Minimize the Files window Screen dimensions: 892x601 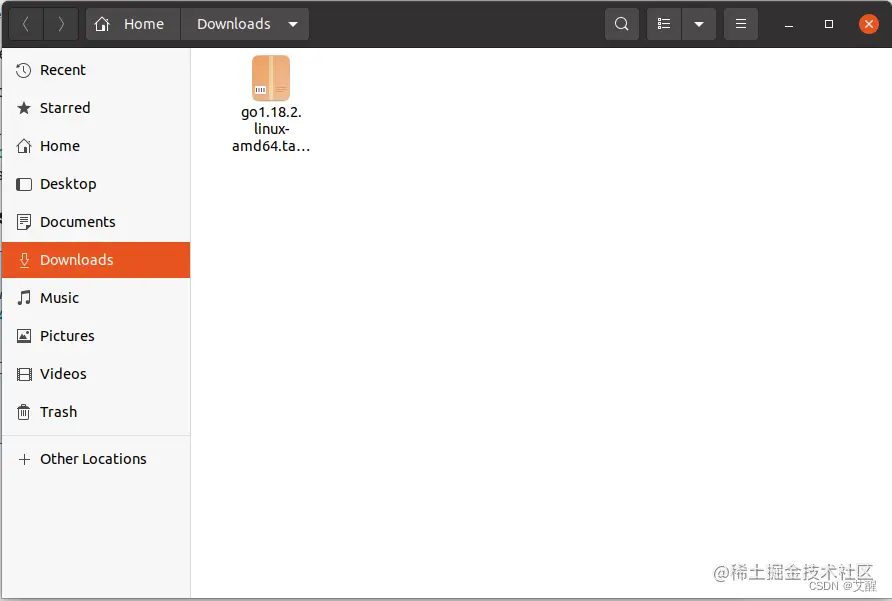(x=789, y=24)
